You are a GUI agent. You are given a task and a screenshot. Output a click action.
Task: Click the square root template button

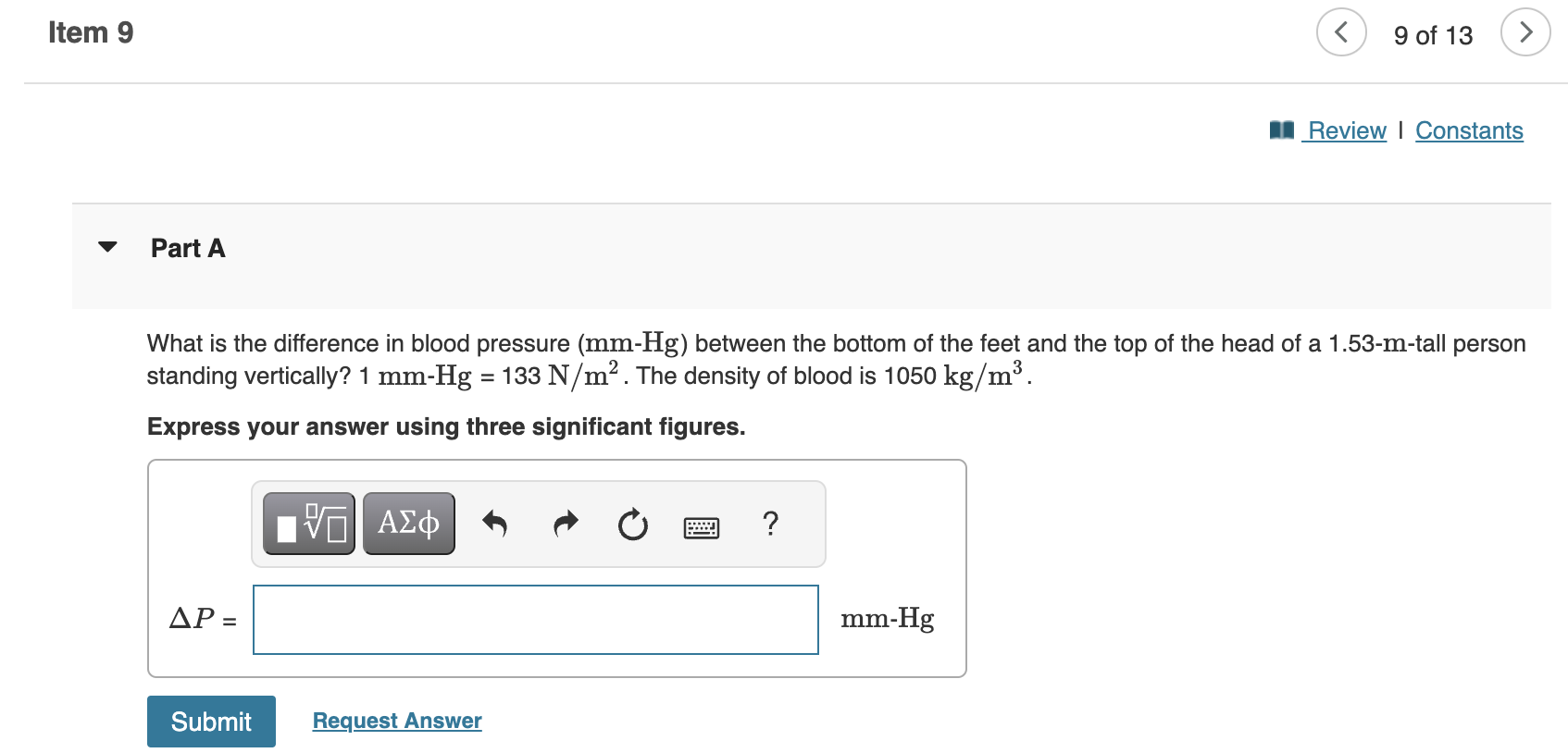point(308,523)
